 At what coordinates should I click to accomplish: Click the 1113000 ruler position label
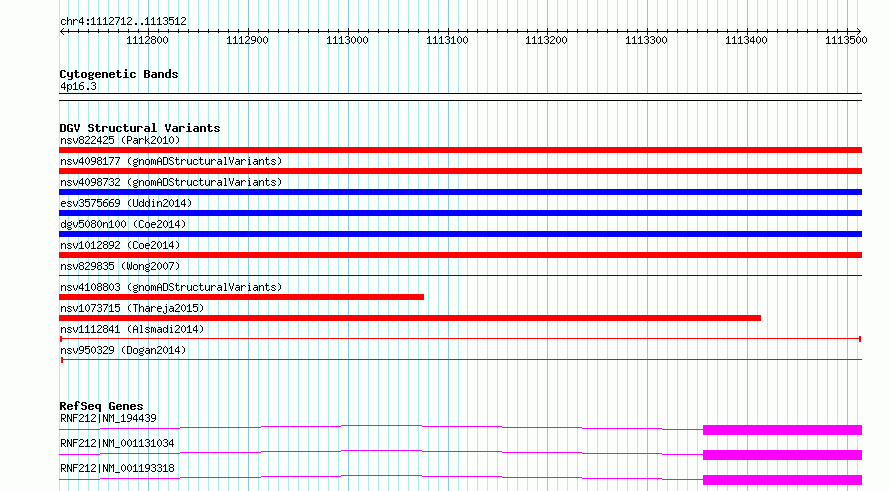[347, 40]
